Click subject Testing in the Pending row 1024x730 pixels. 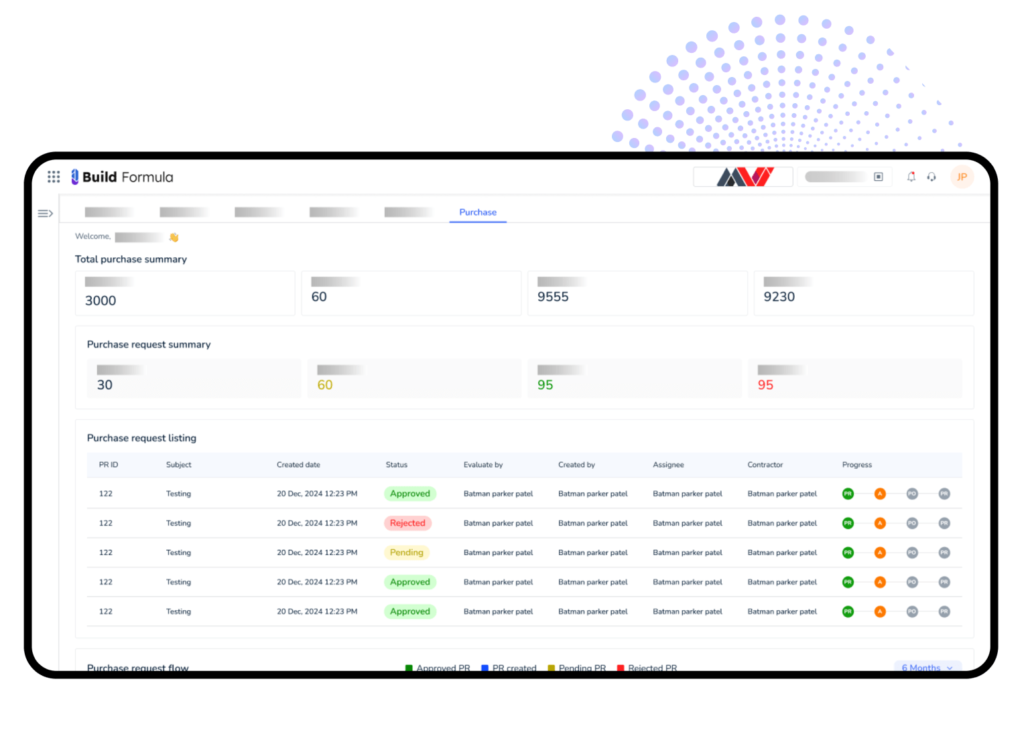tap(178, 552)
